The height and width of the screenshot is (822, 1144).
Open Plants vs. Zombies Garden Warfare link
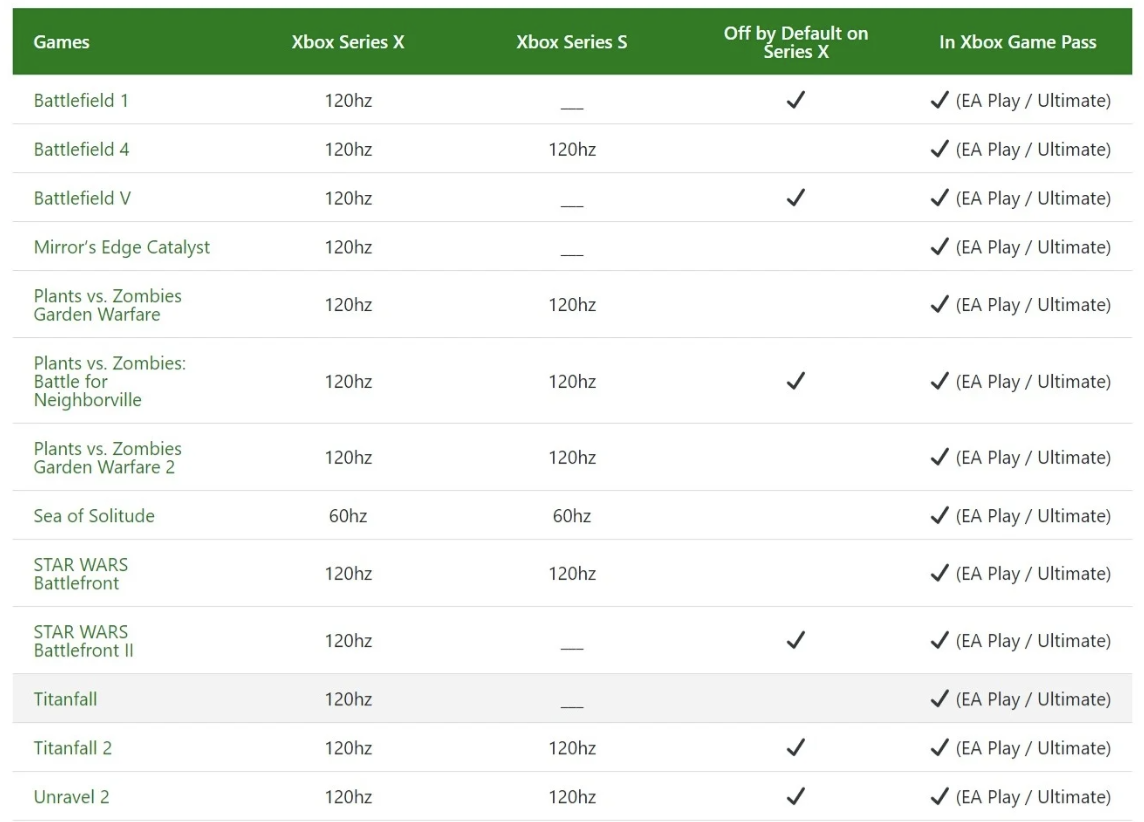(x=107, y=305)
